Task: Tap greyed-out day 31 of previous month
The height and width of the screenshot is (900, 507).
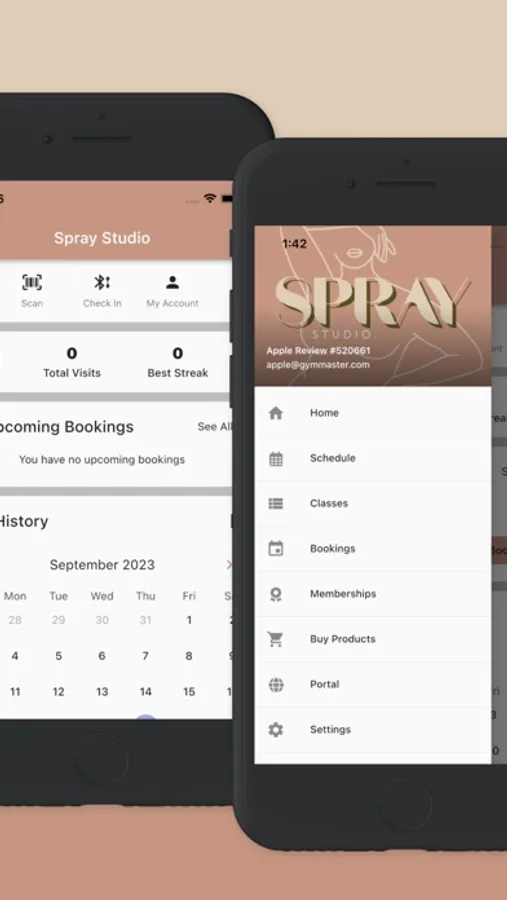Action: pos(145,620)
